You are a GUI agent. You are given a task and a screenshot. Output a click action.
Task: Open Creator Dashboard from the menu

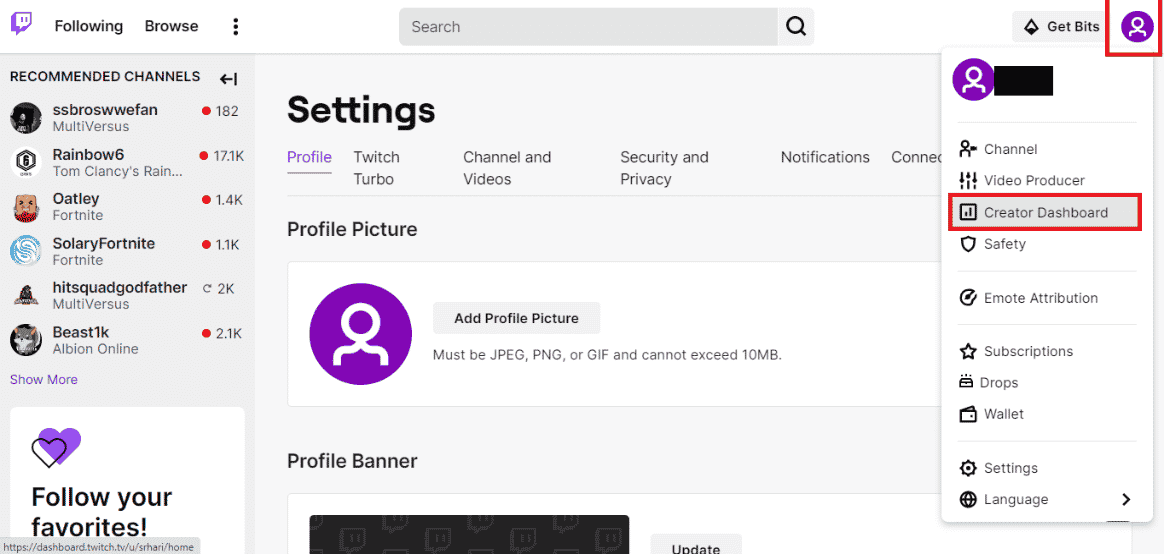pyautogui.click(x=1045, y=212)
